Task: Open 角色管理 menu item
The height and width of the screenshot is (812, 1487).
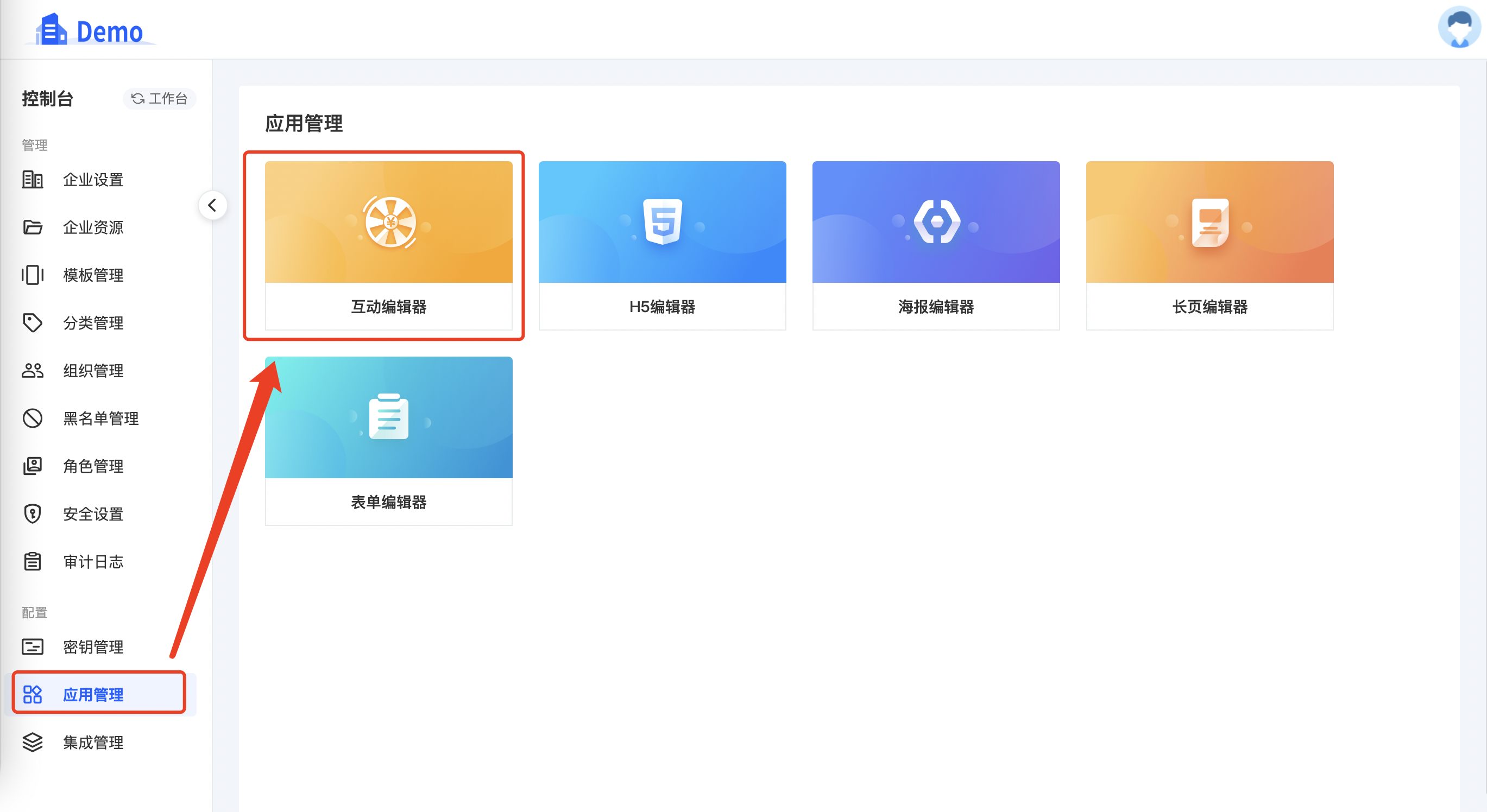Action: 100,466
